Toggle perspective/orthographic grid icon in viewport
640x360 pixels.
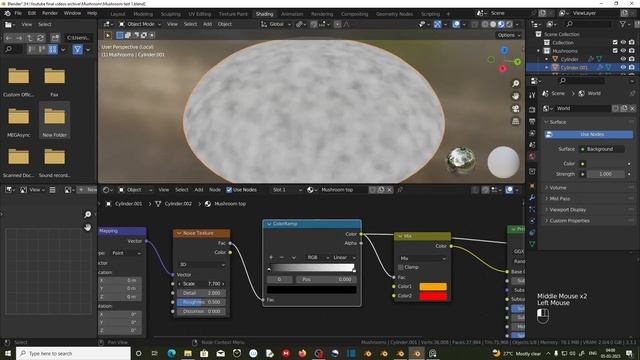click(516, 121)
